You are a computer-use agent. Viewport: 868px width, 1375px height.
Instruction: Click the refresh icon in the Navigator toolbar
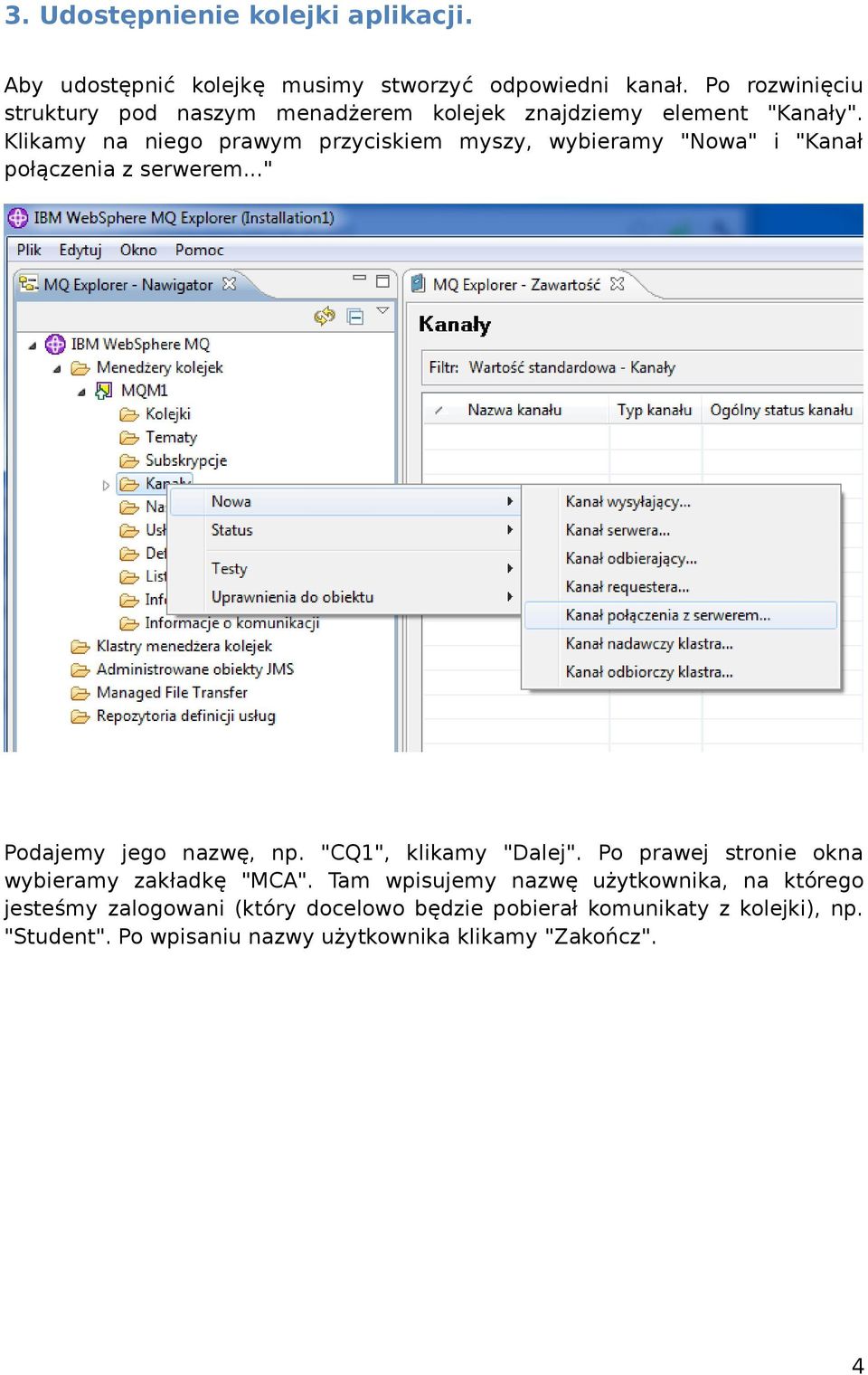click(325, 316)
